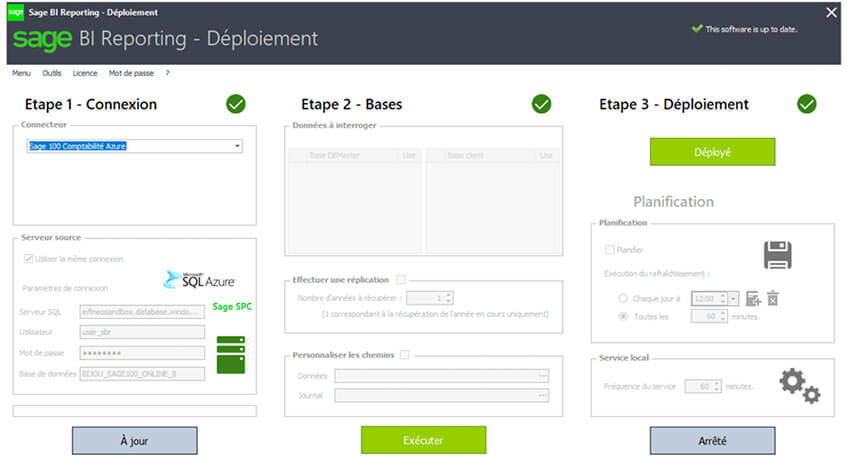Enable Effectuer une réplication checkbox
The image size is (847, 459).
click(401, 279)
